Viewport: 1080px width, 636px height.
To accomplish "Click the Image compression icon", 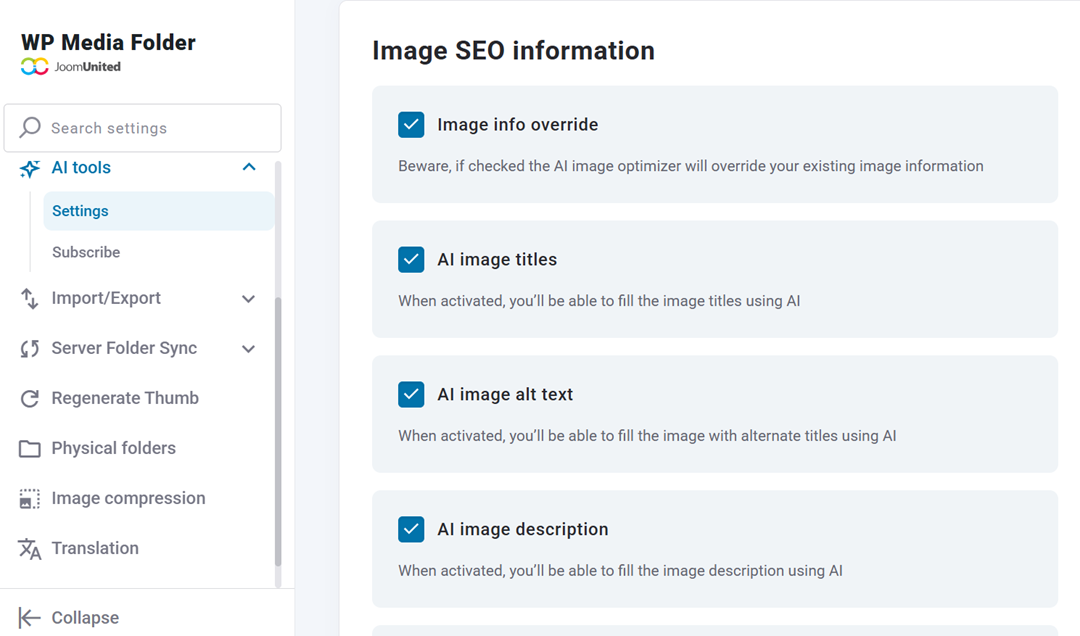I will pyautogui.click(x=30, y=498).
